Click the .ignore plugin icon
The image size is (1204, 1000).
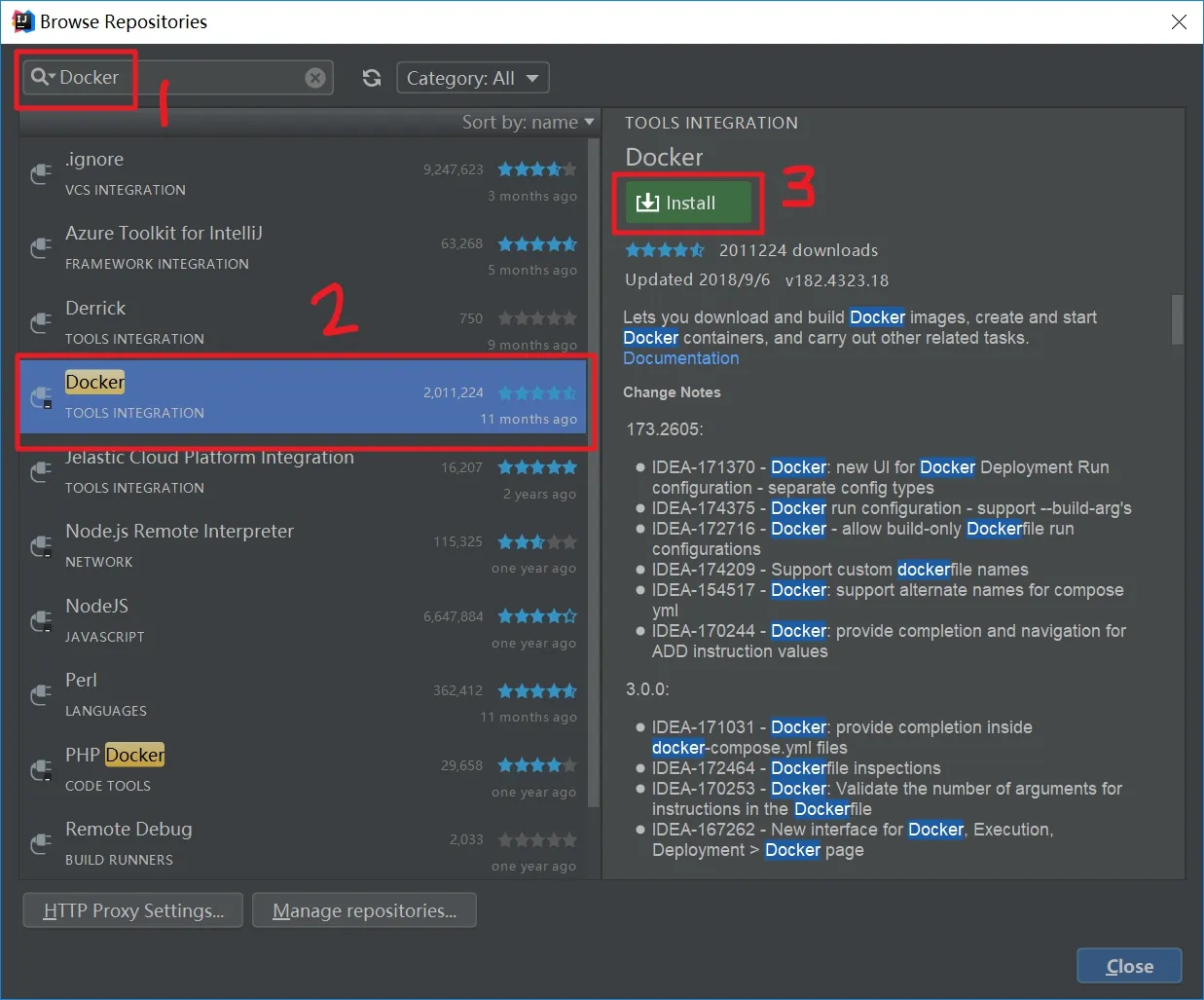point(41,173)
